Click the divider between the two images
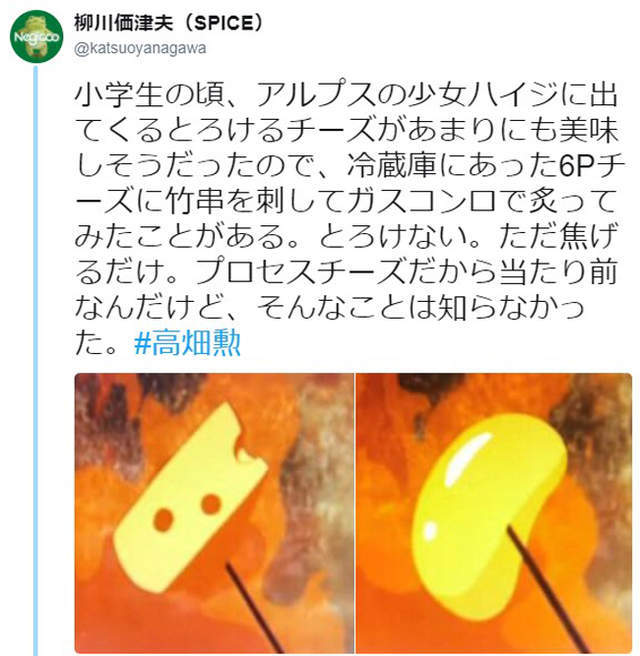Viewport: 640px width, 656px height. pyautogui.click(x=355, y=512)
